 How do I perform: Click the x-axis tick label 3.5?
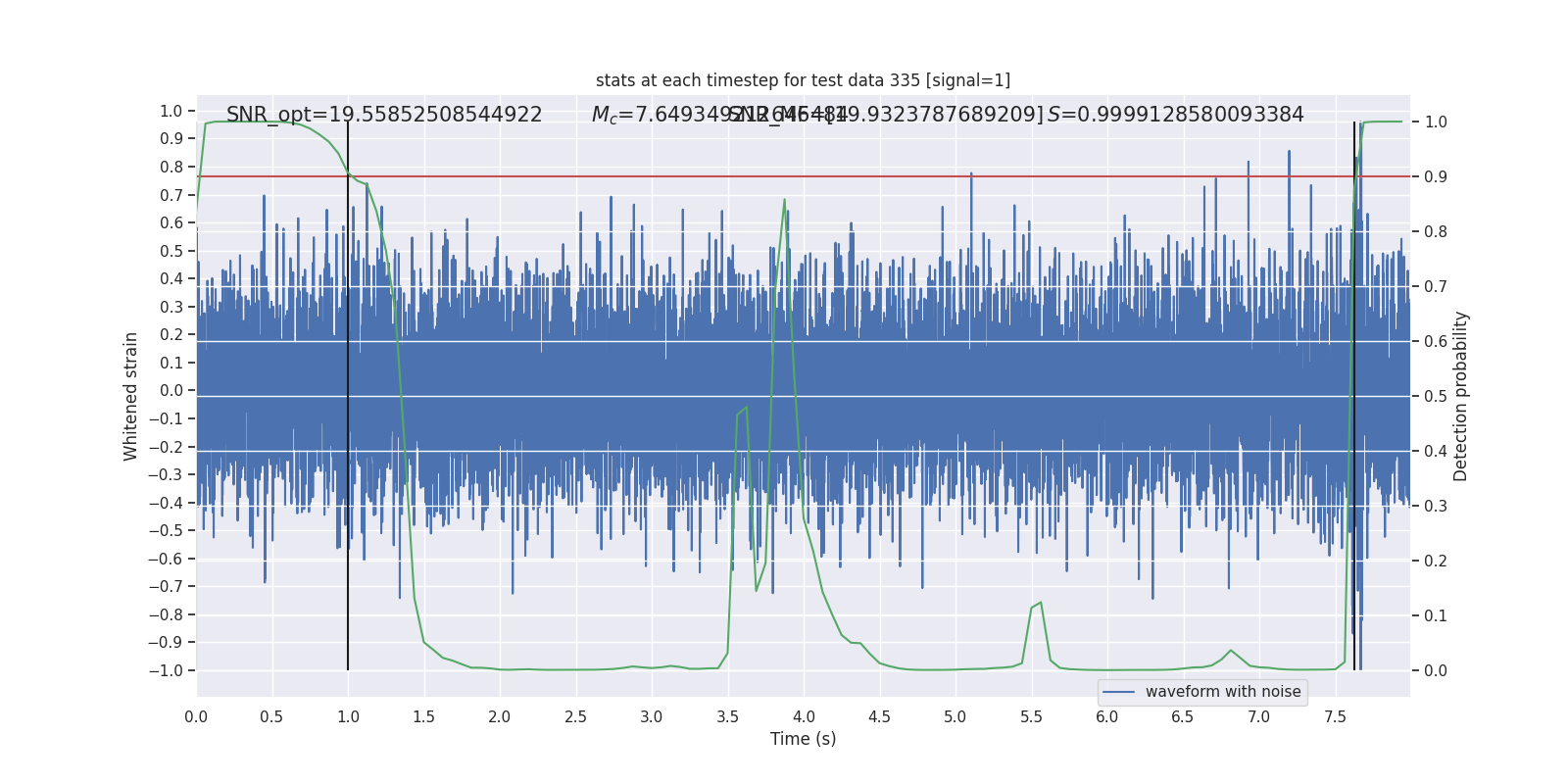pyautogui.click(x=727, y=717)
